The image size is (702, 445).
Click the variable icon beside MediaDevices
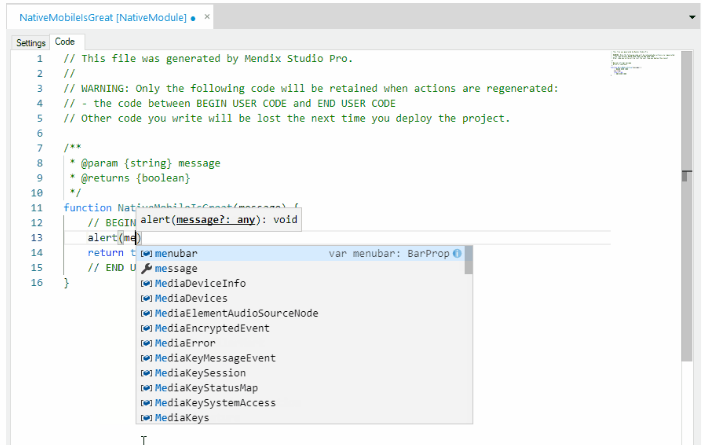146,299
